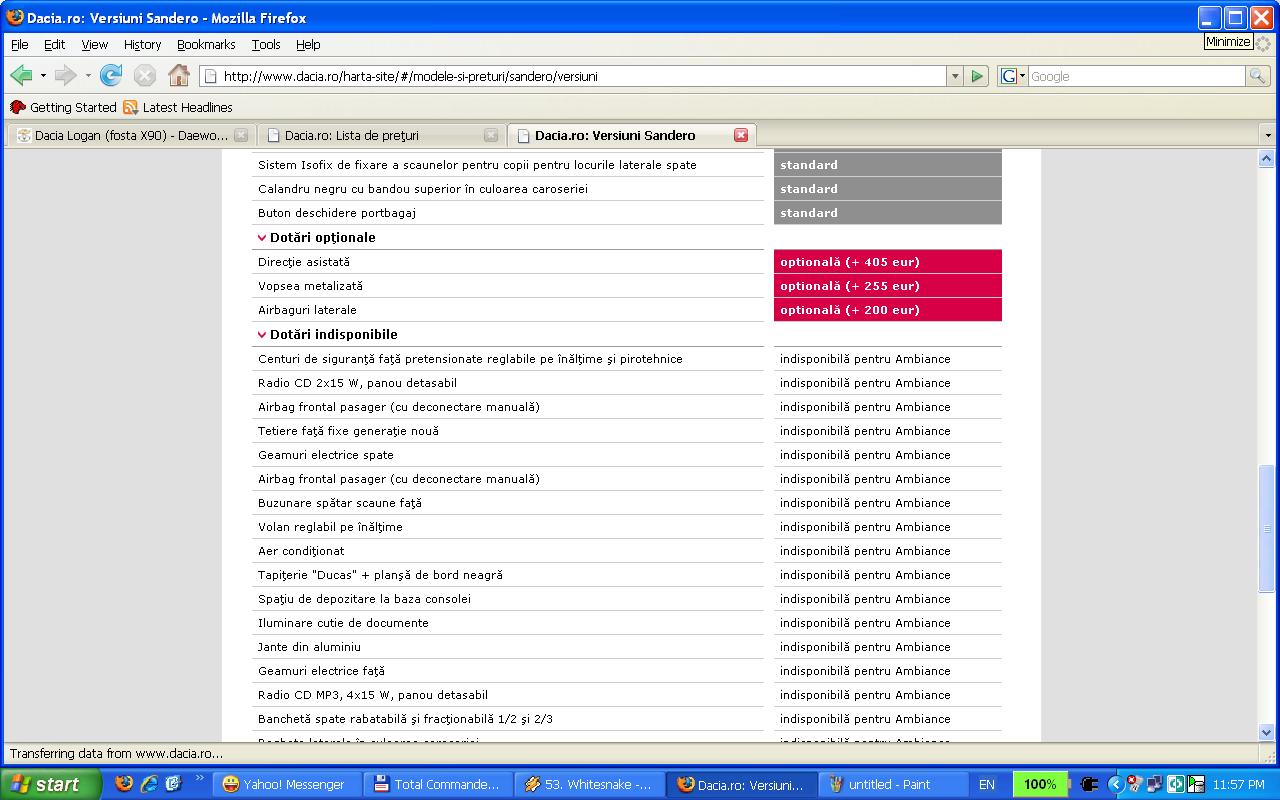Viewport: 1280px width, 800px height.
Task: Click into the Google search field
Action: (1136, 76)
